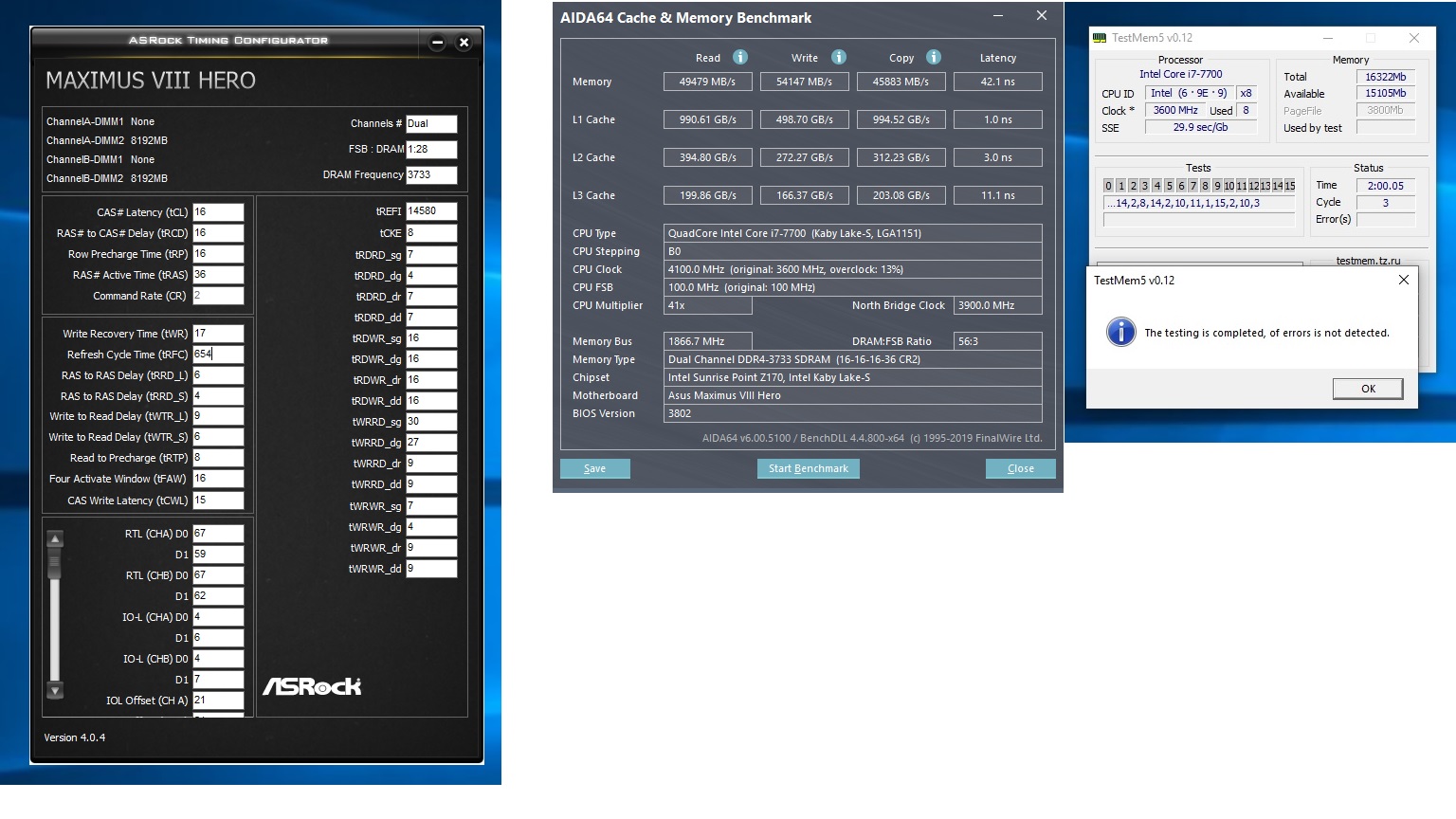Screen dimensions: 1456x819
Task: Click the tRRD_L RAS to RAS Delay field
Action: coord(218,375)
